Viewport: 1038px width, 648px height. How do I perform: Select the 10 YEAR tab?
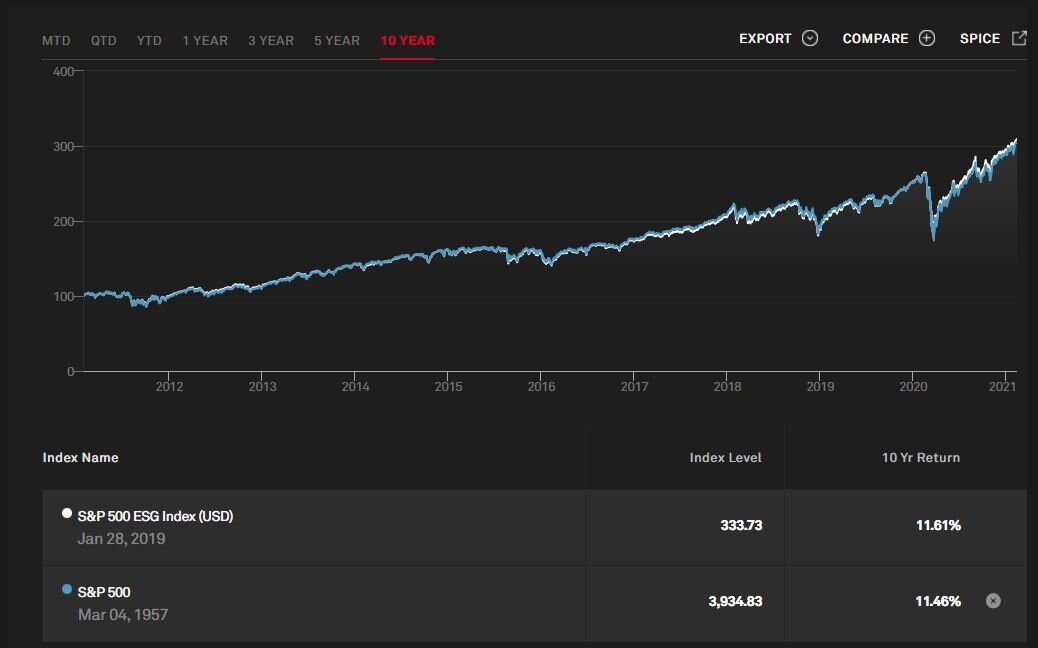pos(408,41)
